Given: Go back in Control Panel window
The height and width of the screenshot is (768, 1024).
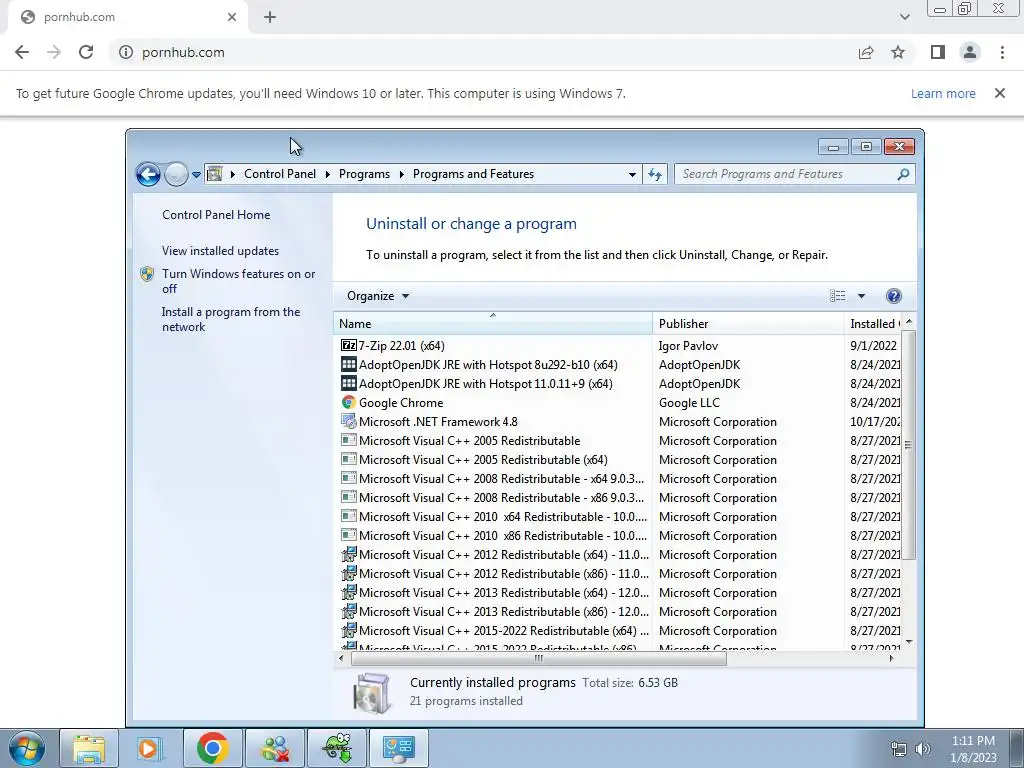Looking at the screenshot, I should [148, 174].
